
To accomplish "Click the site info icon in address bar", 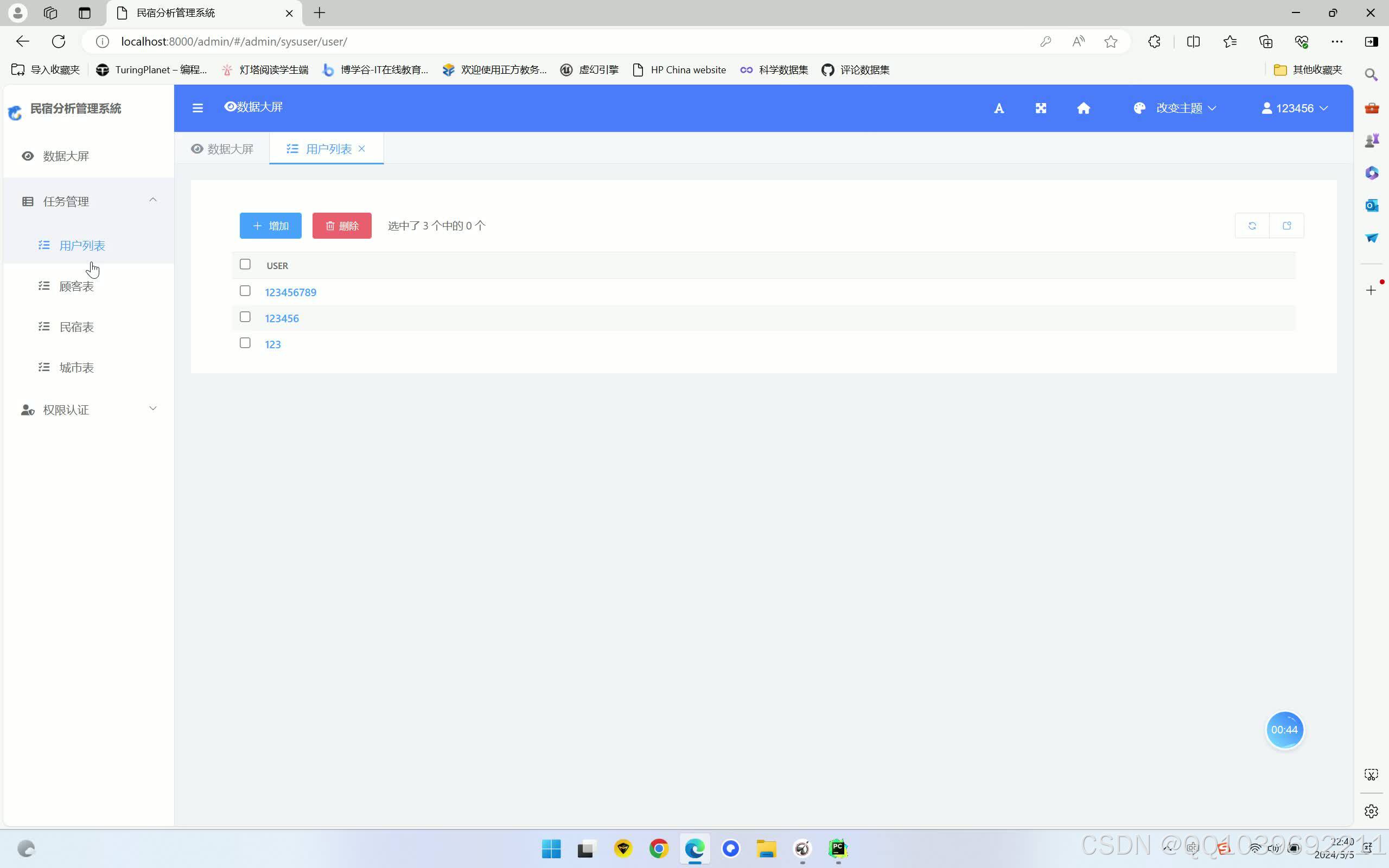I will 102,41.
